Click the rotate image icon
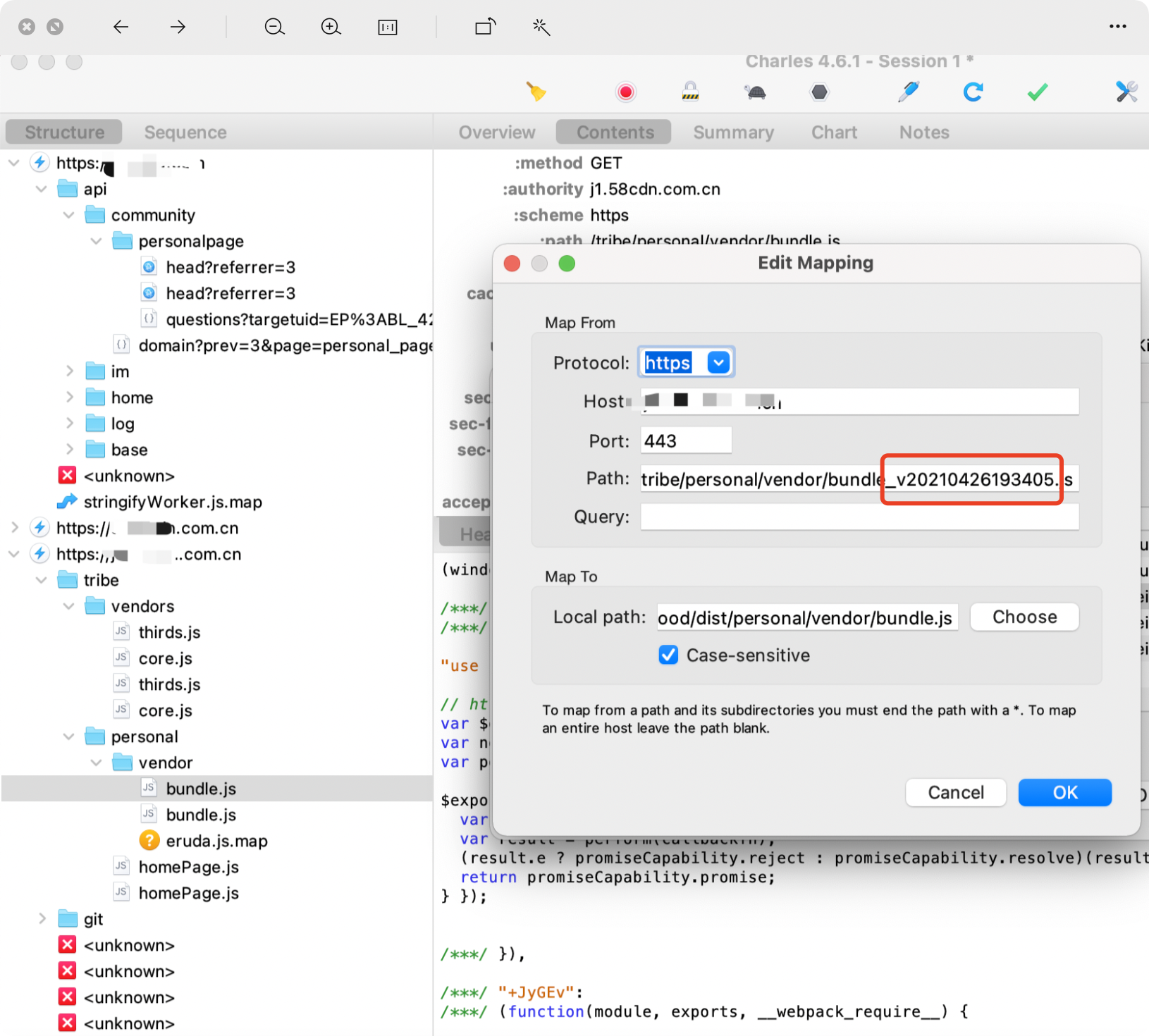 tap(485, 27)
